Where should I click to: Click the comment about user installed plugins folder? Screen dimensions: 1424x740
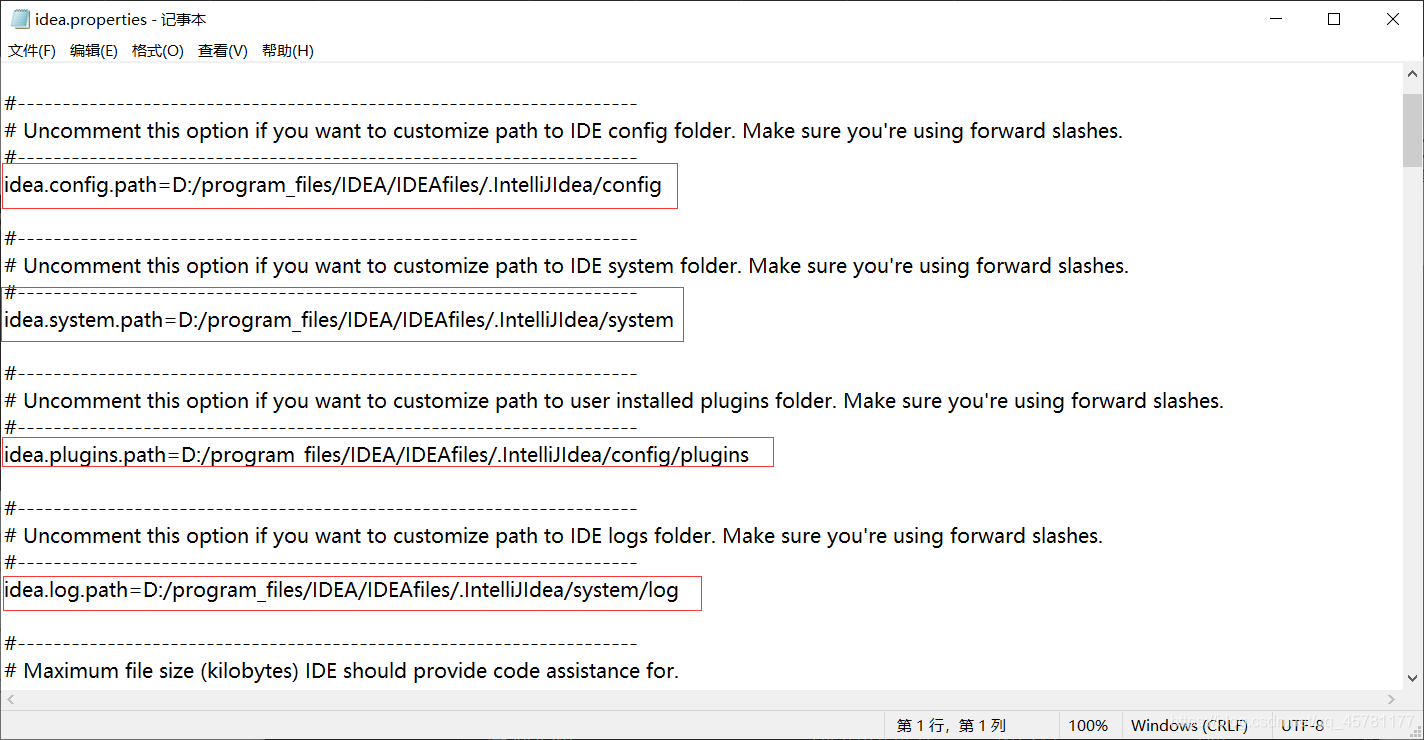614,401
